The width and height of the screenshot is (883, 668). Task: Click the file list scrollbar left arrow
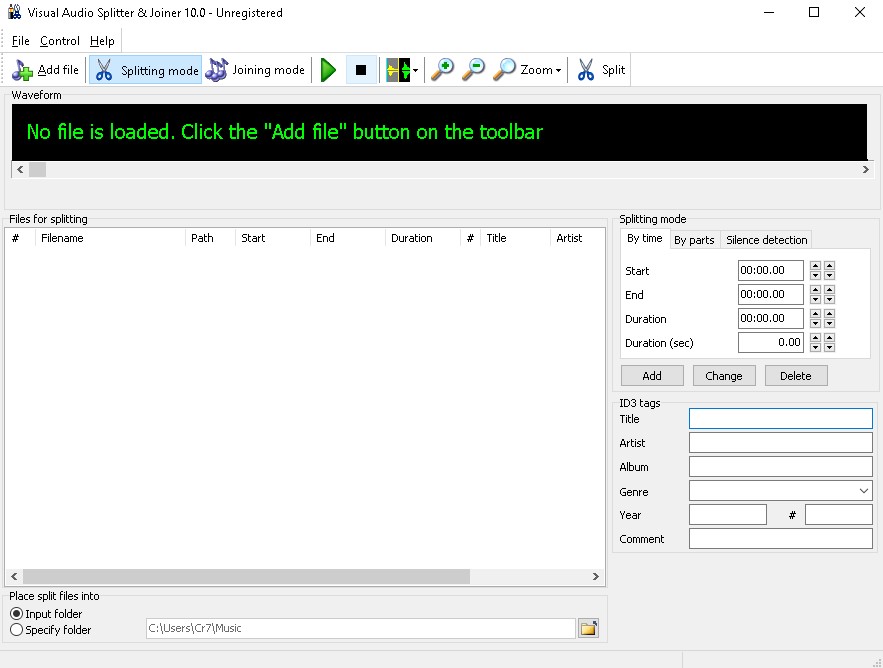point(14,576)
